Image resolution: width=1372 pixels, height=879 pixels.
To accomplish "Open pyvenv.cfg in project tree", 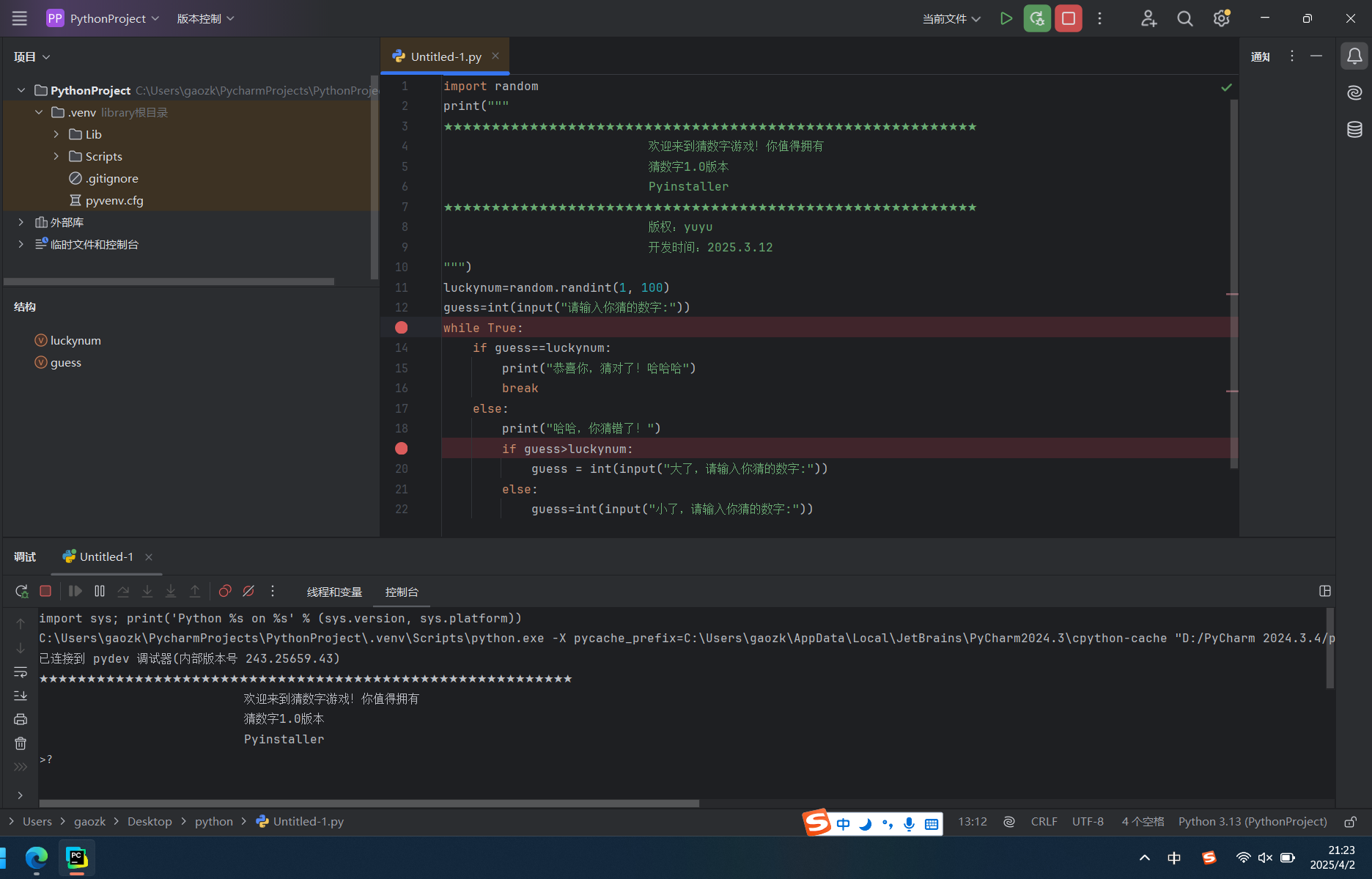I will pos(106,200).
